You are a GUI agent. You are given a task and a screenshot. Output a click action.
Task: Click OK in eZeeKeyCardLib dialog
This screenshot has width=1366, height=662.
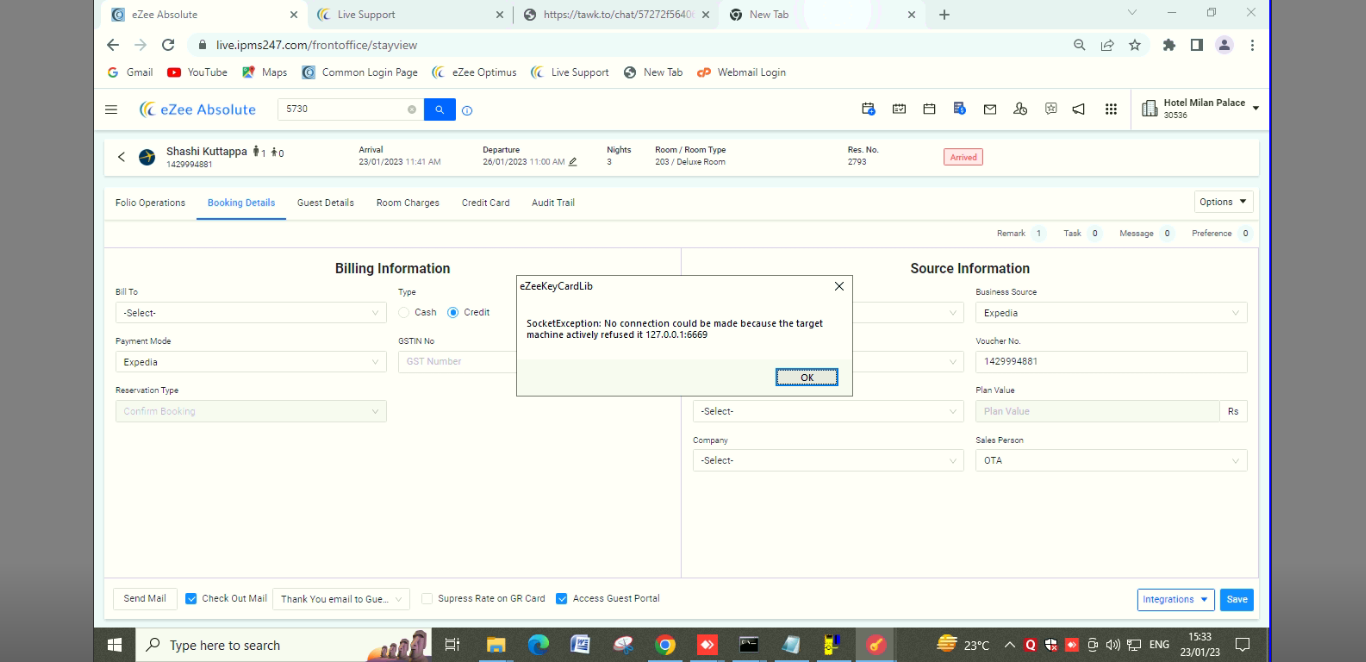pyautogui.click(x=807, y=377)
